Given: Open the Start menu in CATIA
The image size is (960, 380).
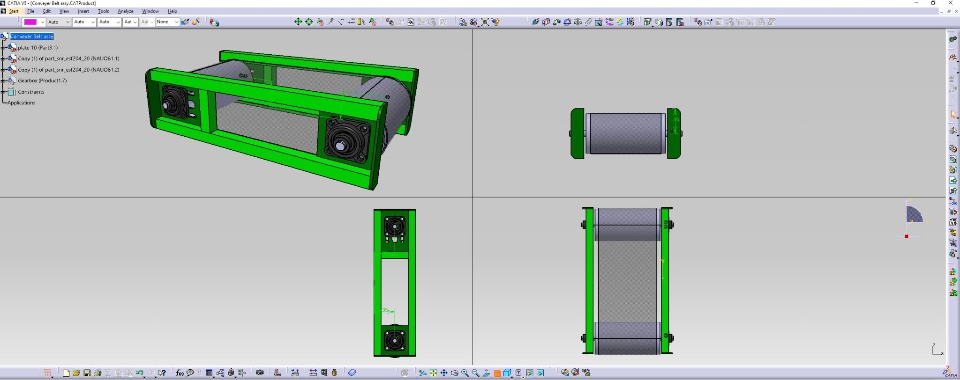Looking at the screenshot, I should tap(13, 11).
